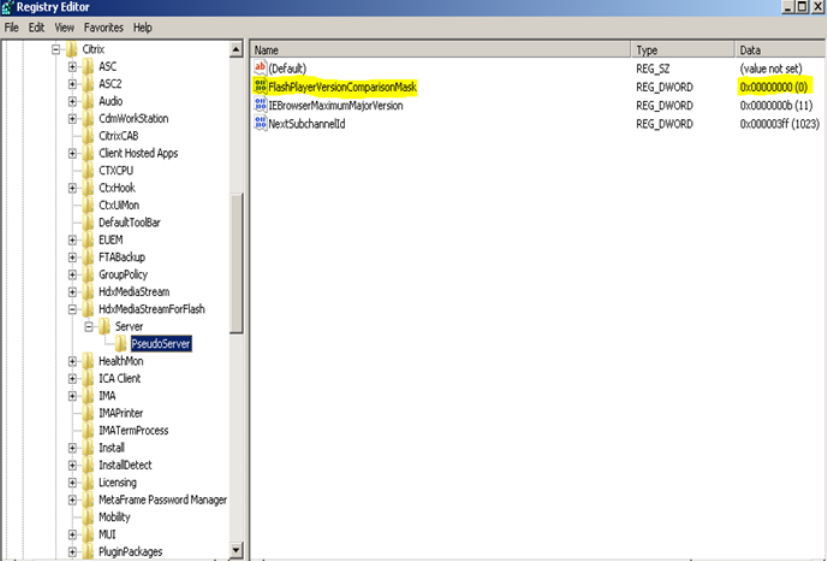Expand the HealthMon key
827x561 pixels.
tap(72, 362)
